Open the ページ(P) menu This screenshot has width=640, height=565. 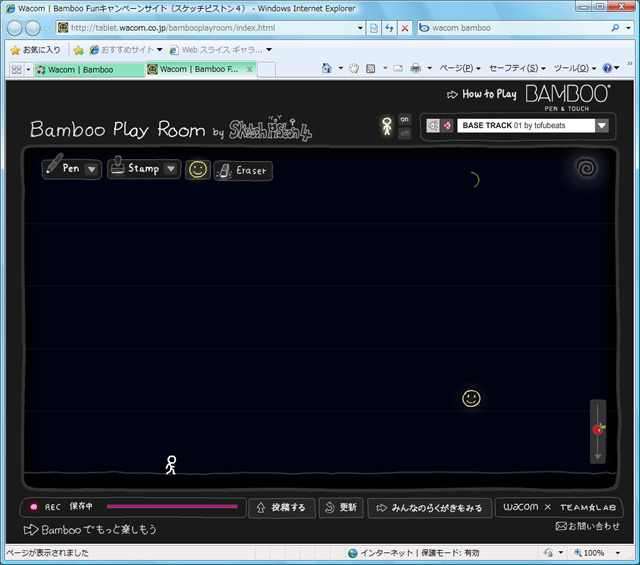[x=460, y=68]
